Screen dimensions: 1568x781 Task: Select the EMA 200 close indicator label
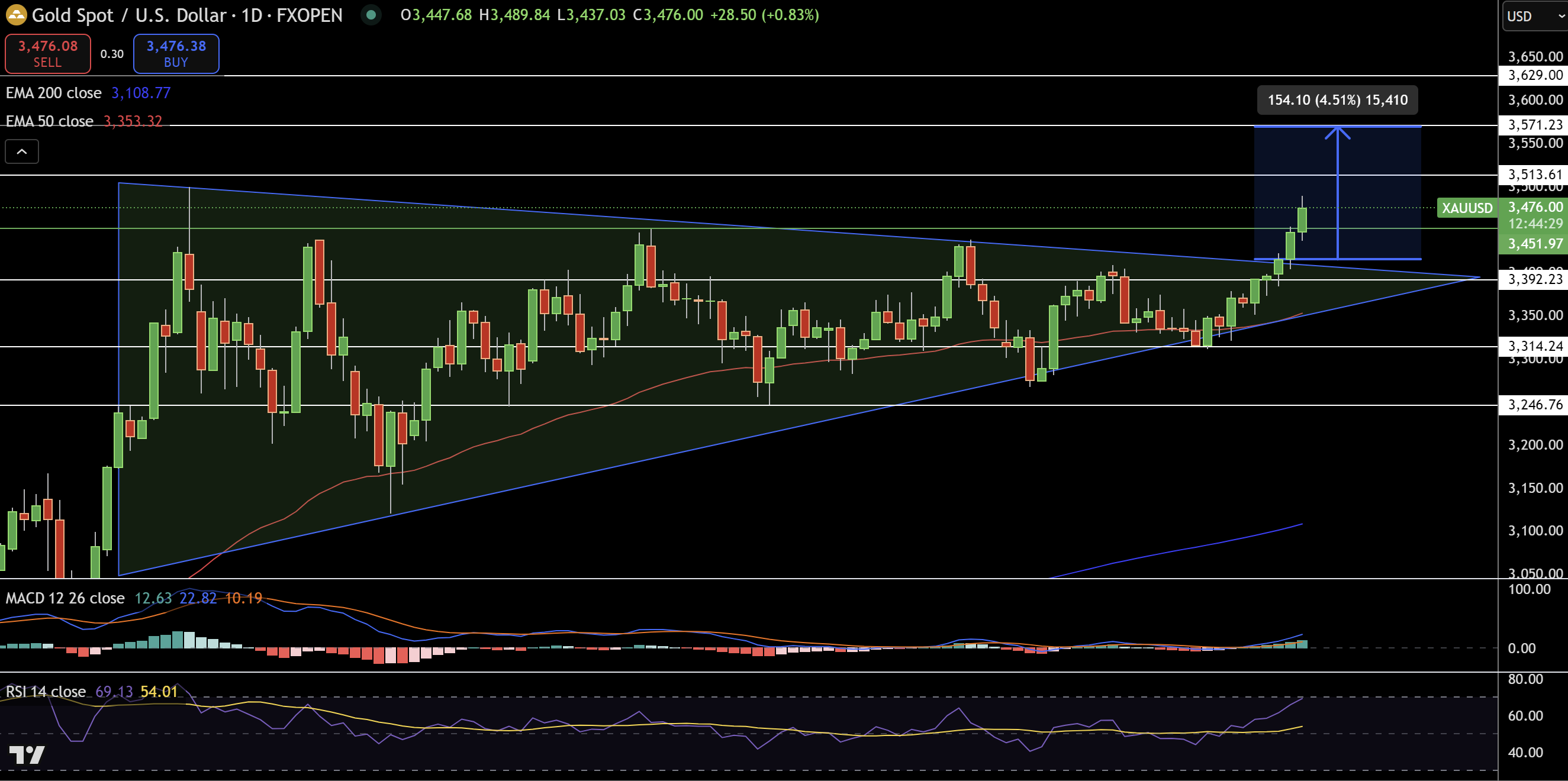tap(53, 93)
